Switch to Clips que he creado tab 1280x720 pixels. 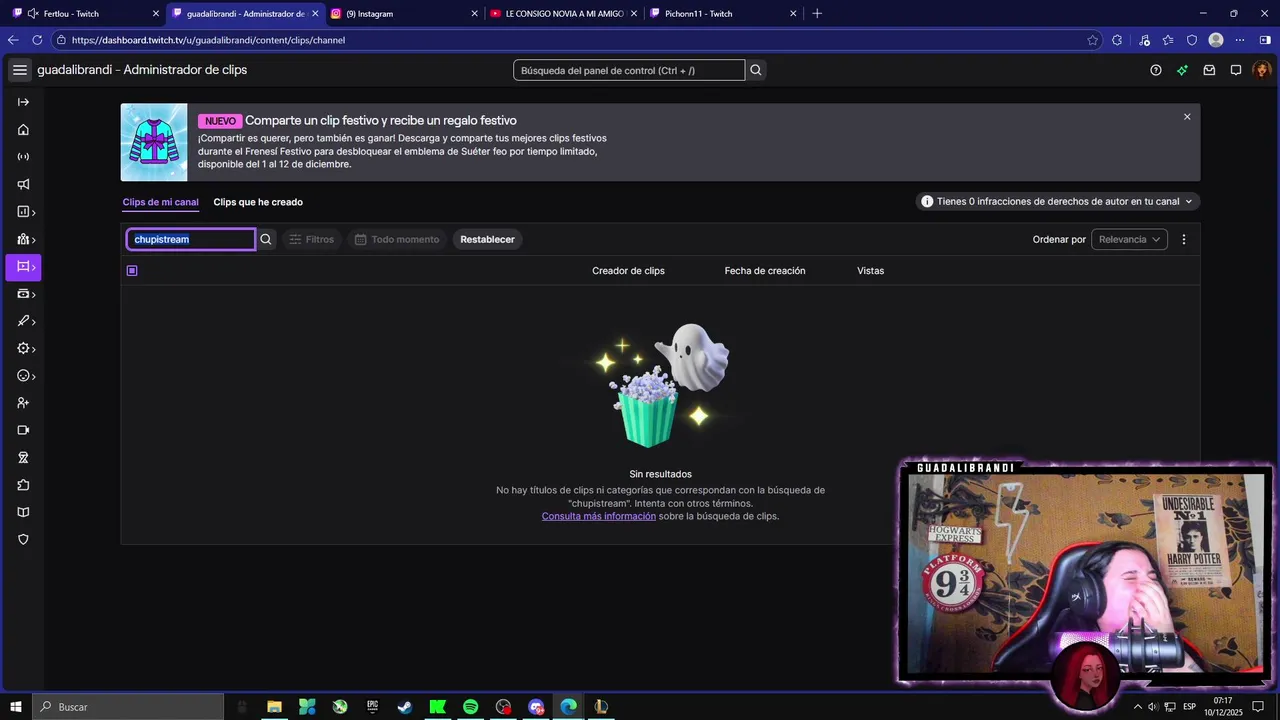pos(258,202)
